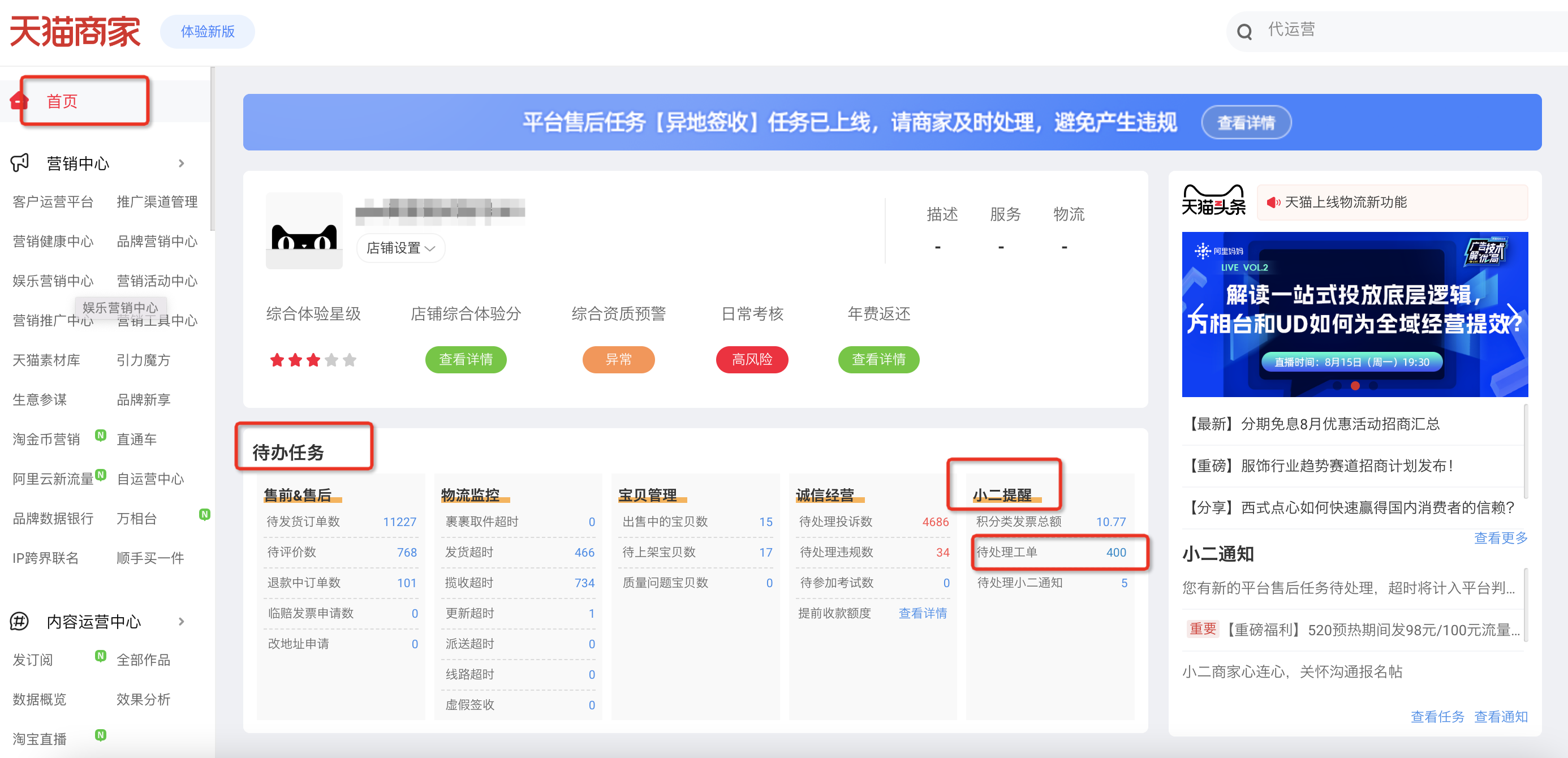Click 查看详情 button on blue banner

click(x=1246, y=123)
